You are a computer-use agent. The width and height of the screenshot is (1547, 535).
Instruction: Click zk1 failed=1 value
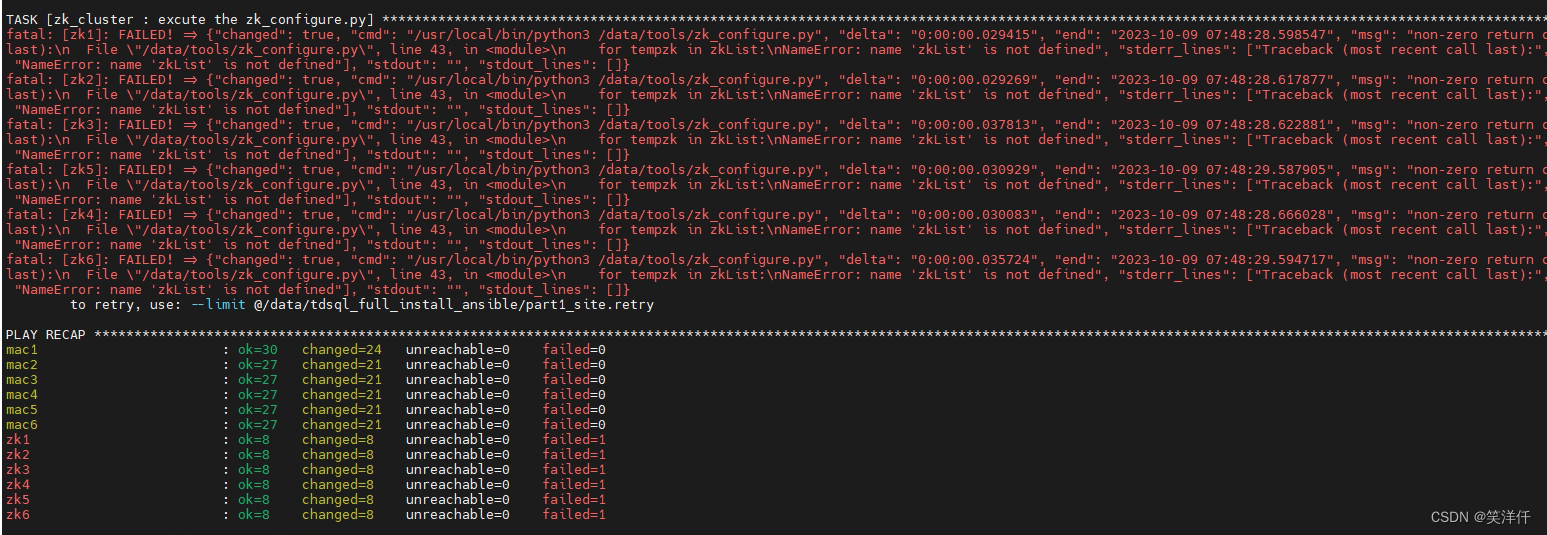click(x=574, y=439)
